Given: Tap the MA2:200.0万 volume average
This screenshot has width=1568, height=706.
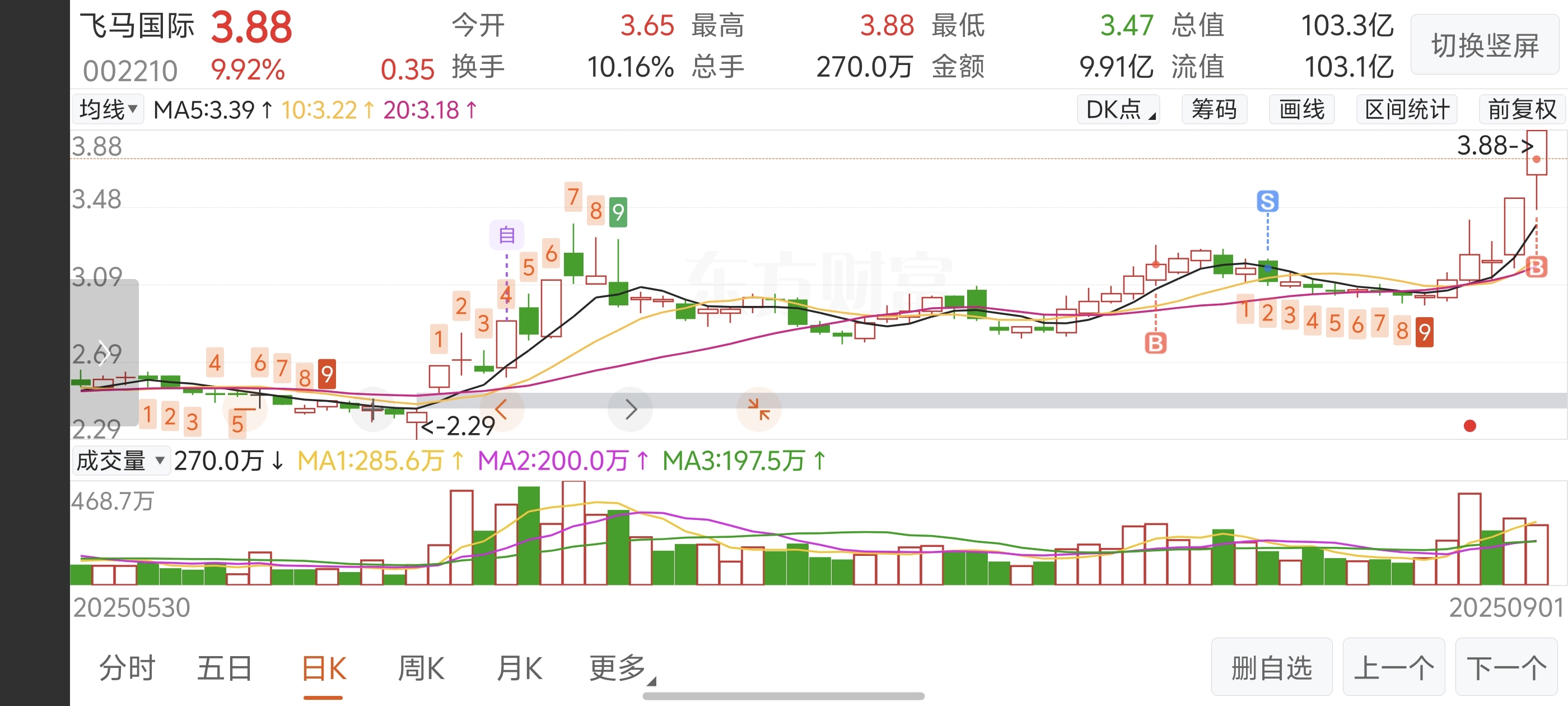Looking at the screenshot, I should click(564, 461).
